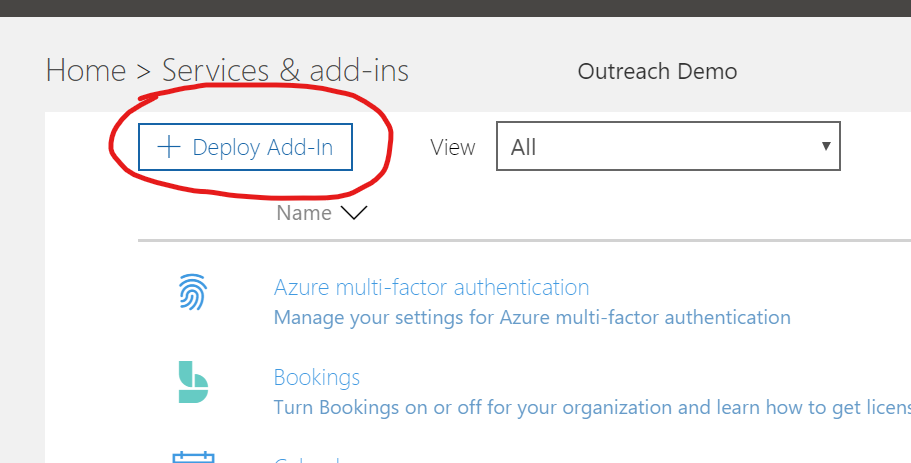The width and height of the screenshot is (911, 463).
Task: Click the Name column header text
Action: [x=304, y=213]
